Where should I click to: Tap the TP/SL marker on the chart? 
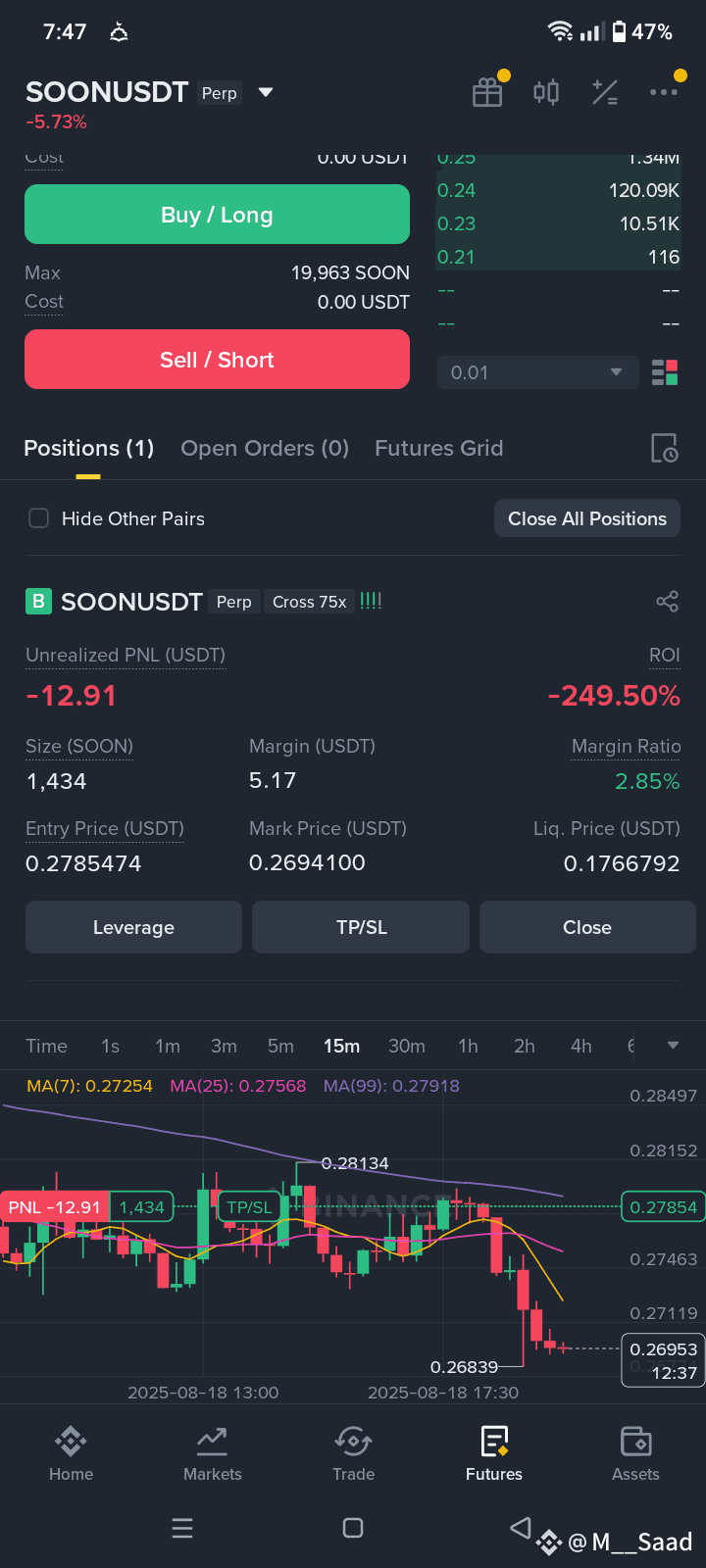point(249,1207)
